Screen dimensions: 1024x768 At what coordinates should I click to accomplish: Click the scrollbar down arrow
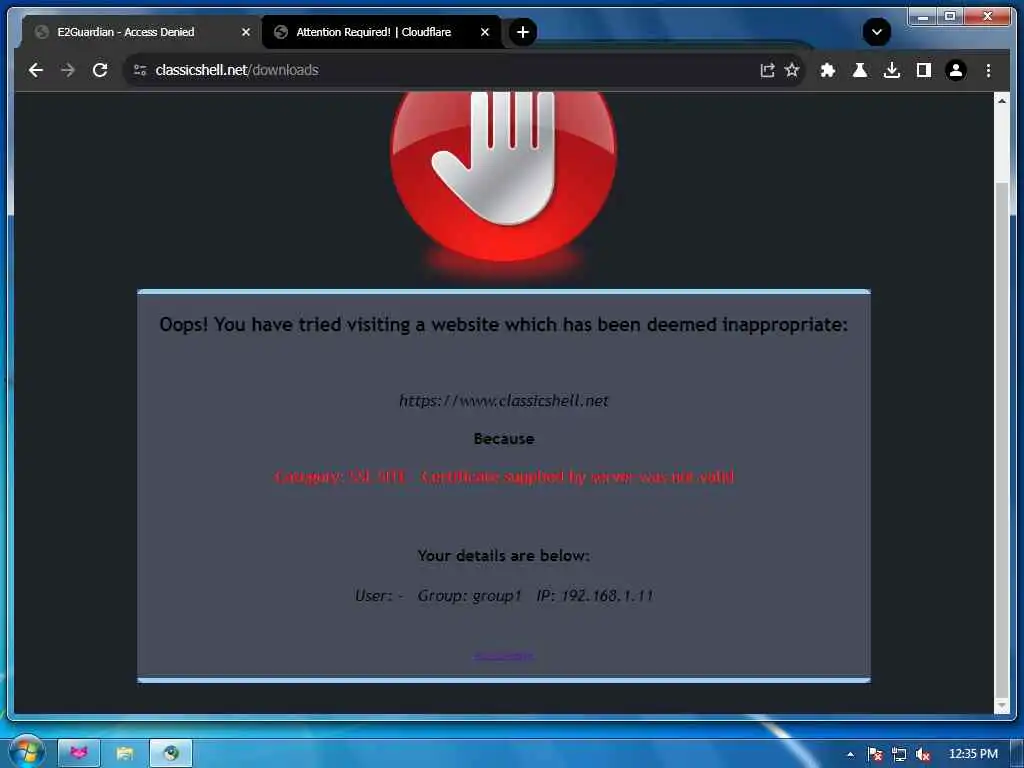pyautogui.click(x=1001, y=705)
